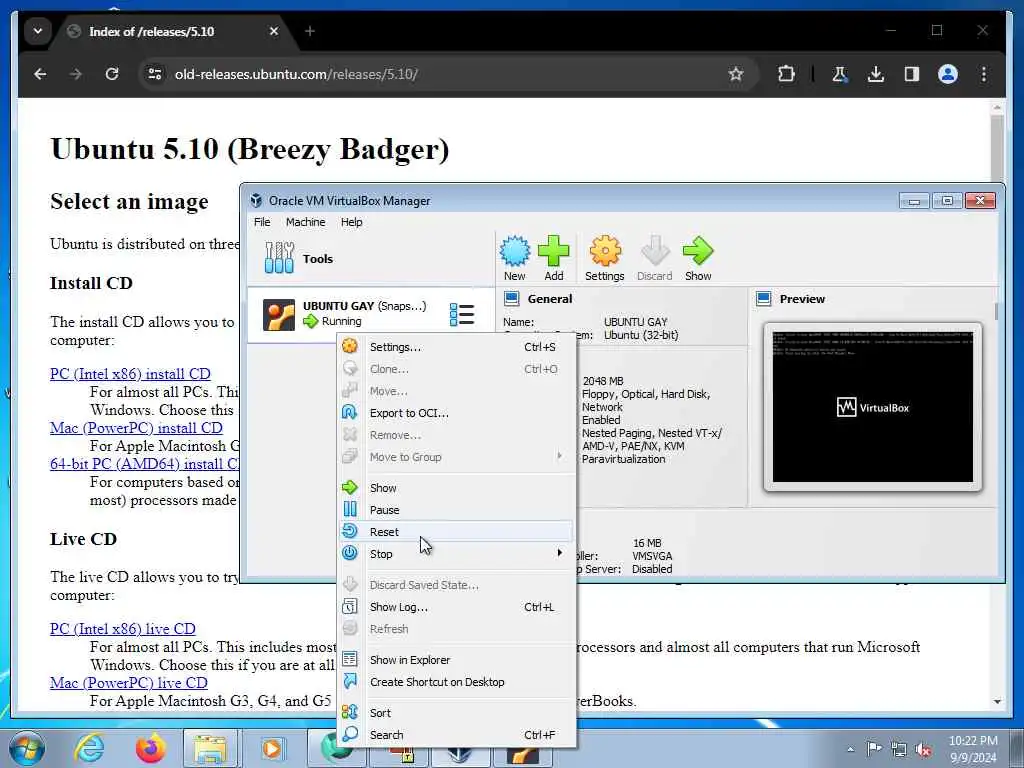Show hidden system tray icons arrow
This screenshot has height=768, width=1024.
pyautogui.click(x=850, y=749)
